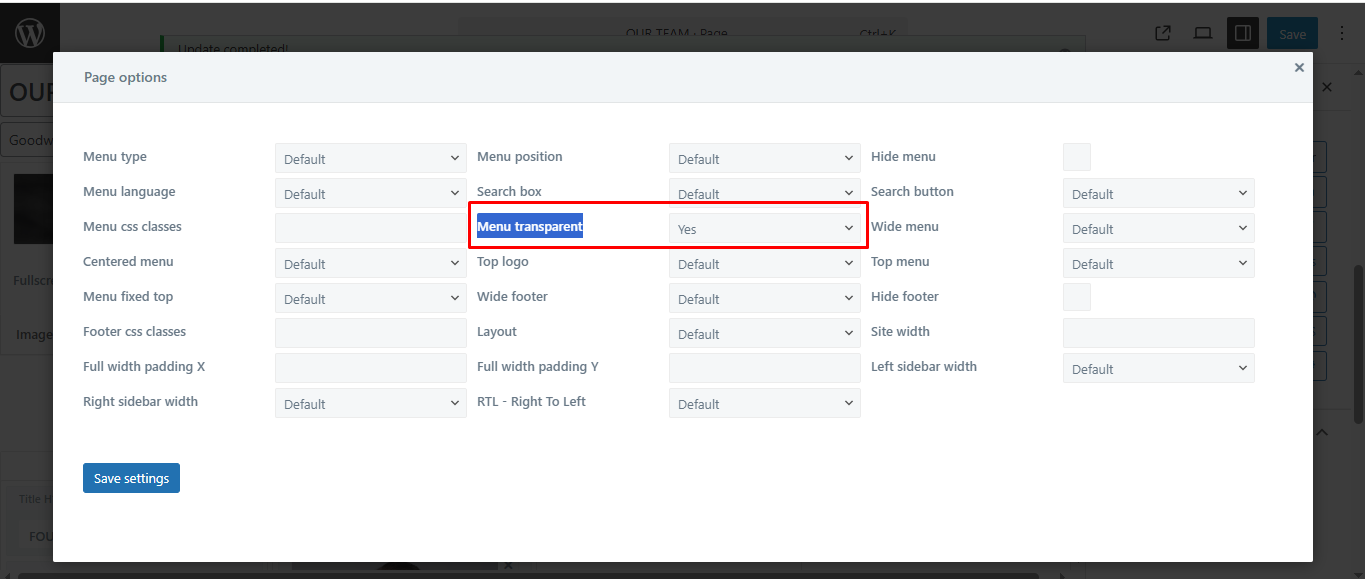Open the Top logo dropdown
The image size is (1365, 579).
(x=765, y=263)
